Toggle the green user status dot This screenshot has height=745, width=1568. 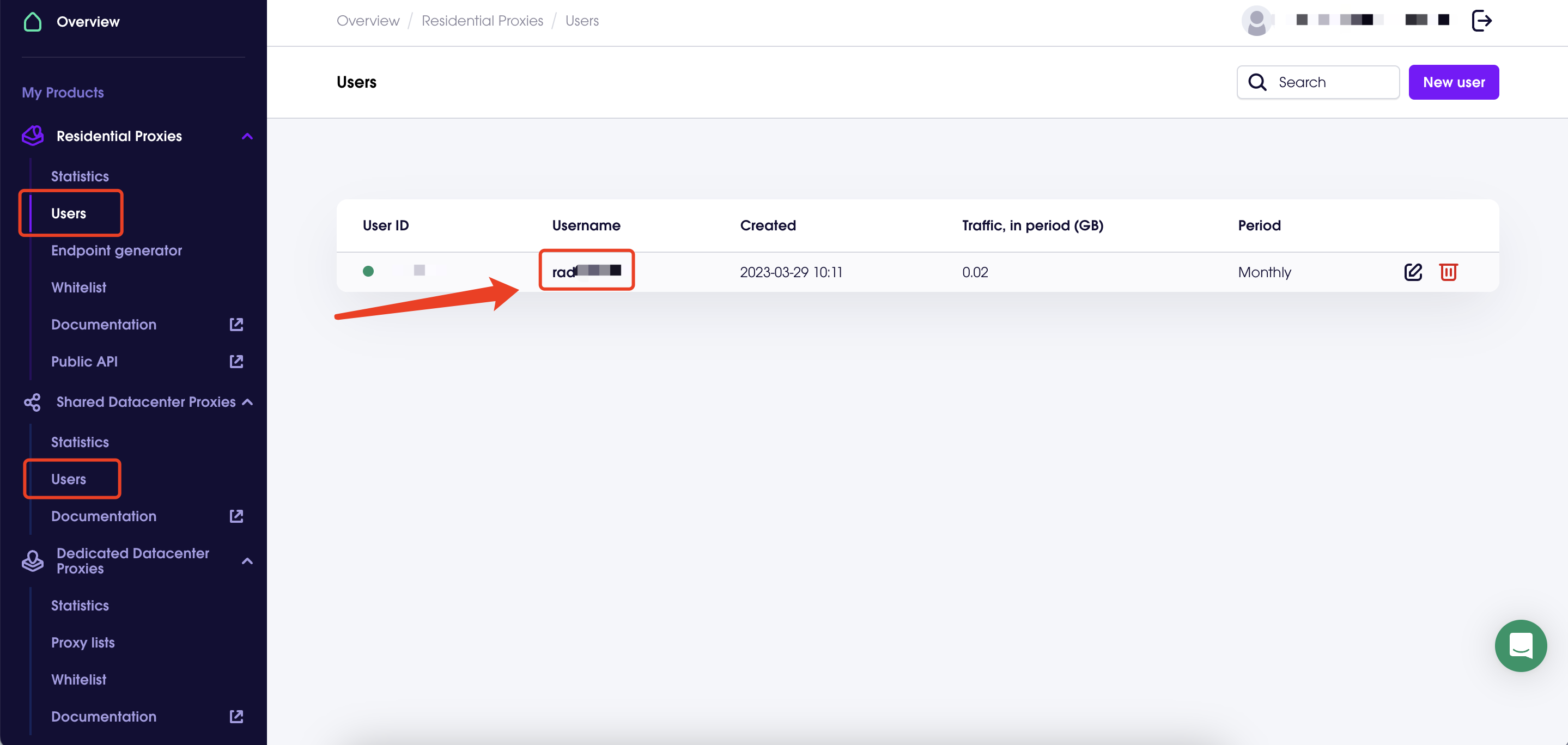point(369,271)
